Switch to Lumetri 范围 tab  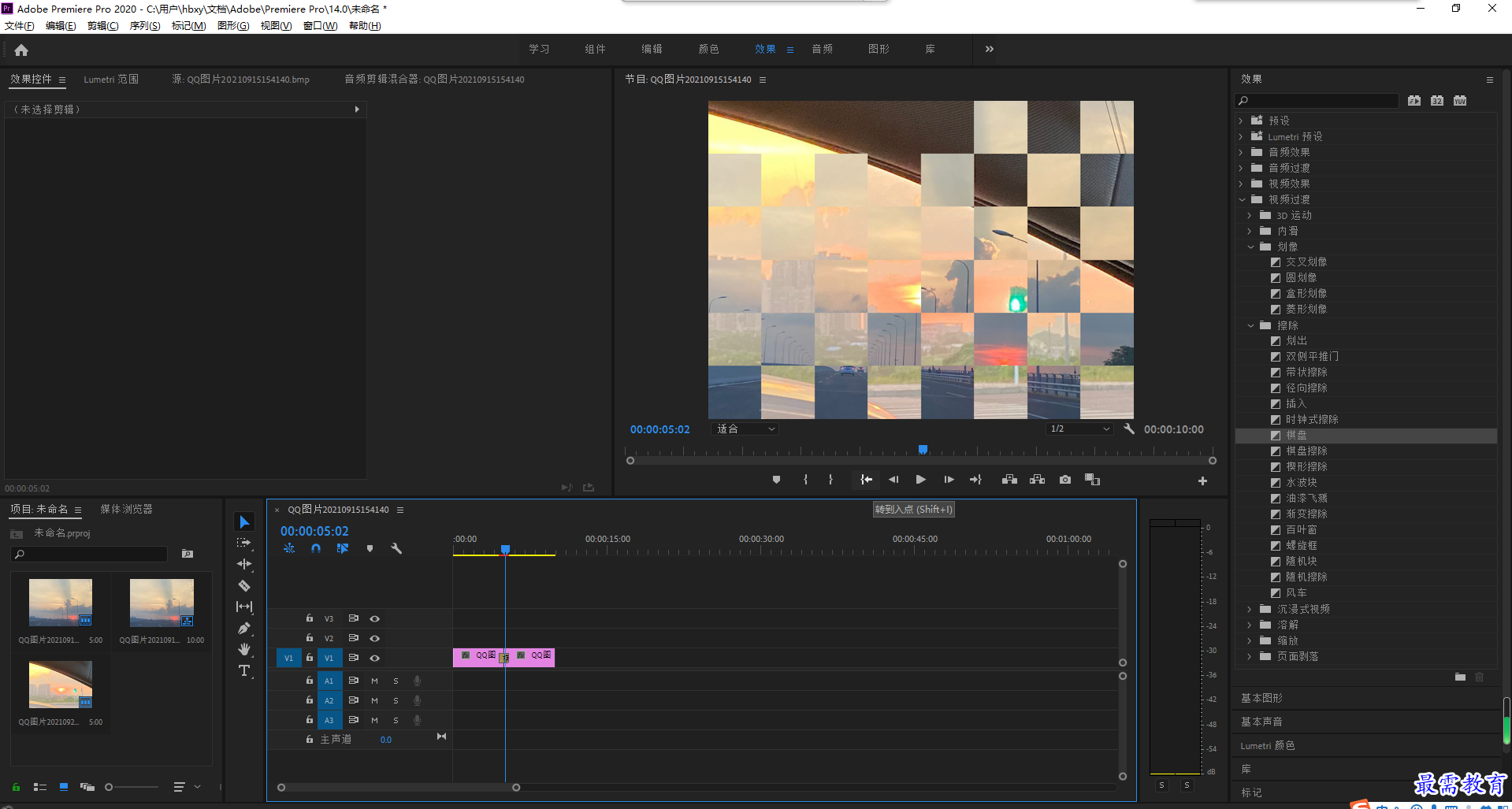[111, 79]
